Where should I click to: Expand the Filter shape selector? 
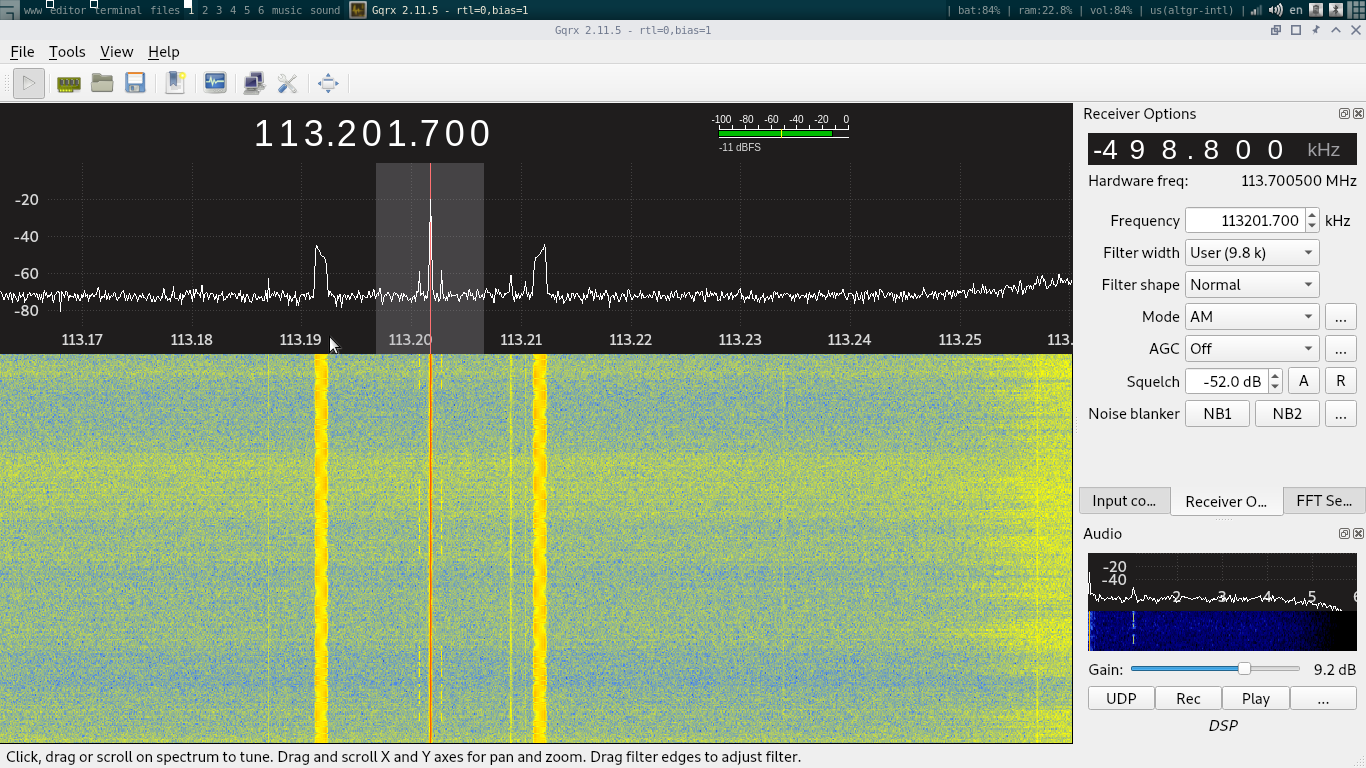tap(1251, 284)
